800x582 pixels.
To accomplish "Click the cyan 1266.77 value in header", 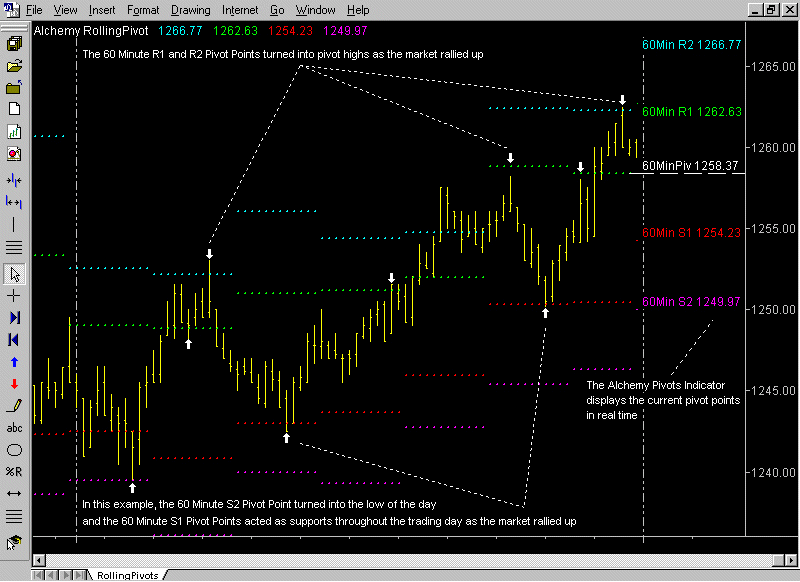I will 180,31.
